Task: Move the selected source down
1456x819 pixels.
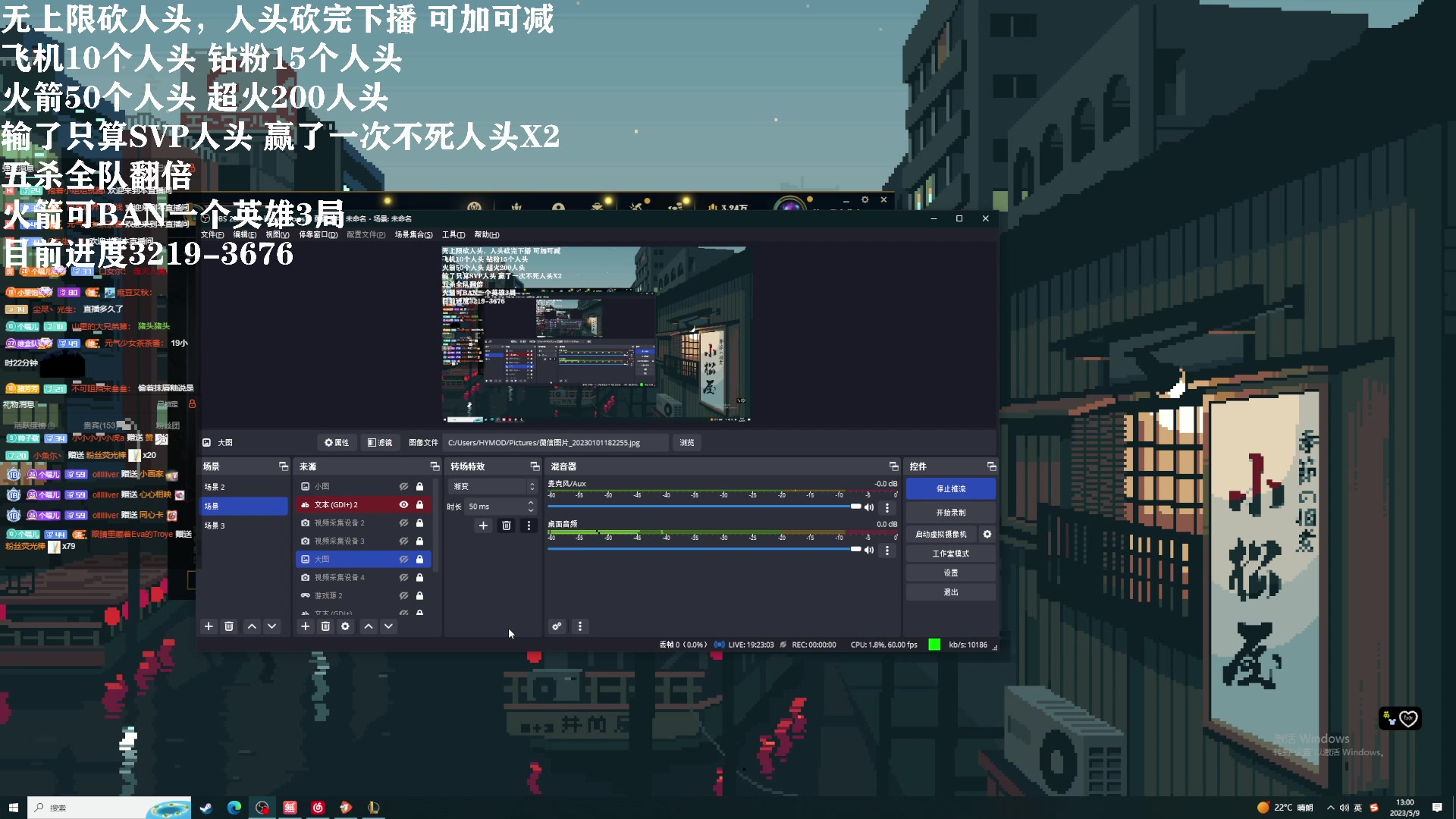Action: pyautogui.click(x=388, y=626)
